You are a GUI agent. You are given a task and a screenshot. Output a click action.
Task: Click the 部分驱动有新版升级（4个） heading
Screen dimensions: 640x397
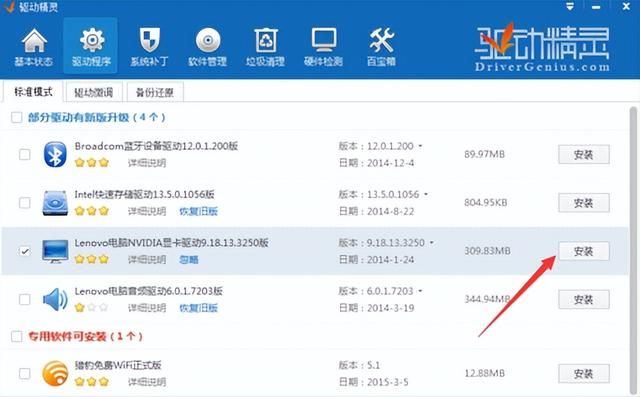97,118
